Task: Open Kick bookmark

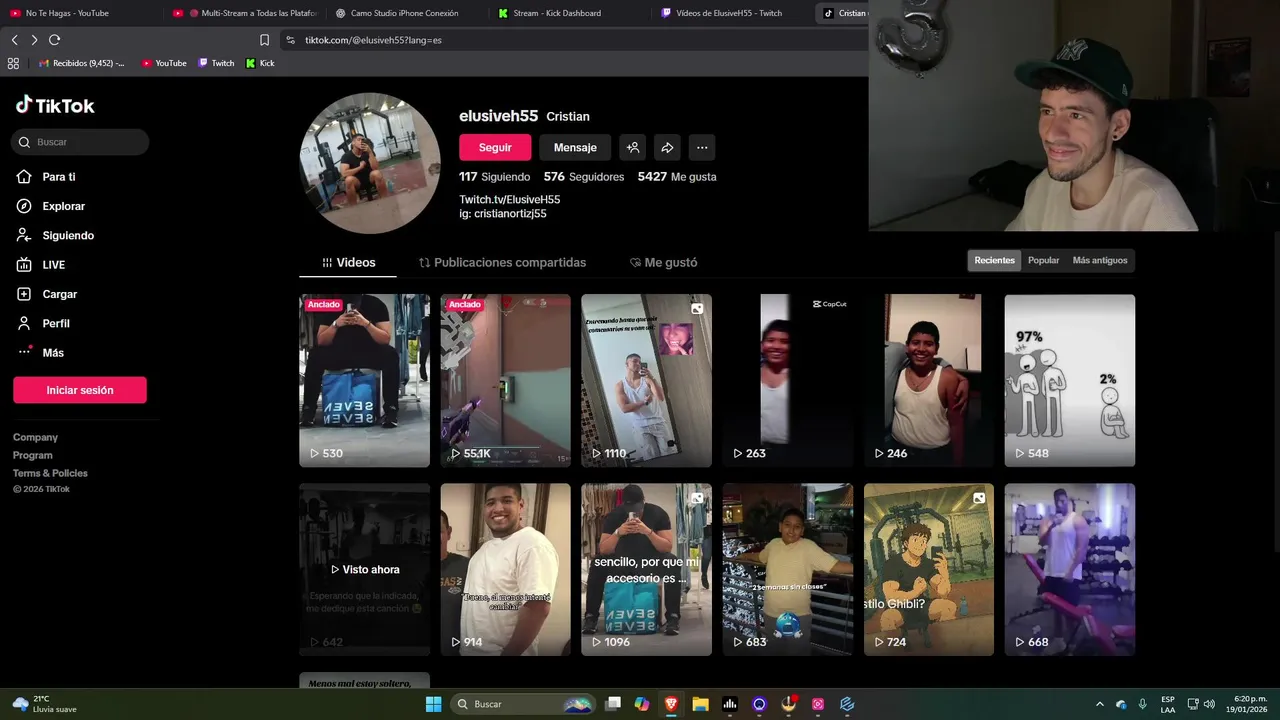Action: coord(260,63)
